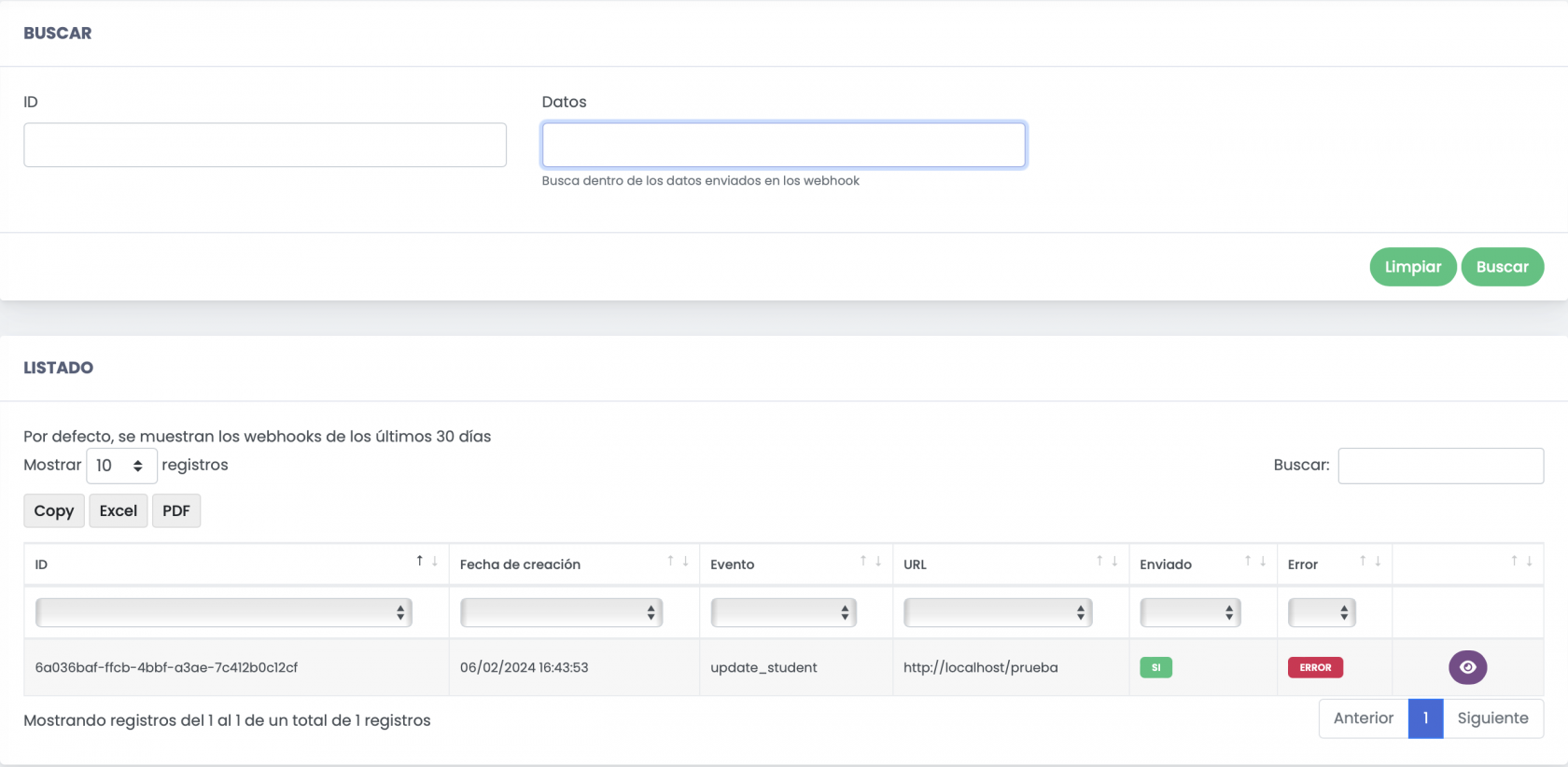Screen dimensions: 1568x767
Task: Sort by ID column arrows
Action: pyautogui.click(x=427, y=562)
